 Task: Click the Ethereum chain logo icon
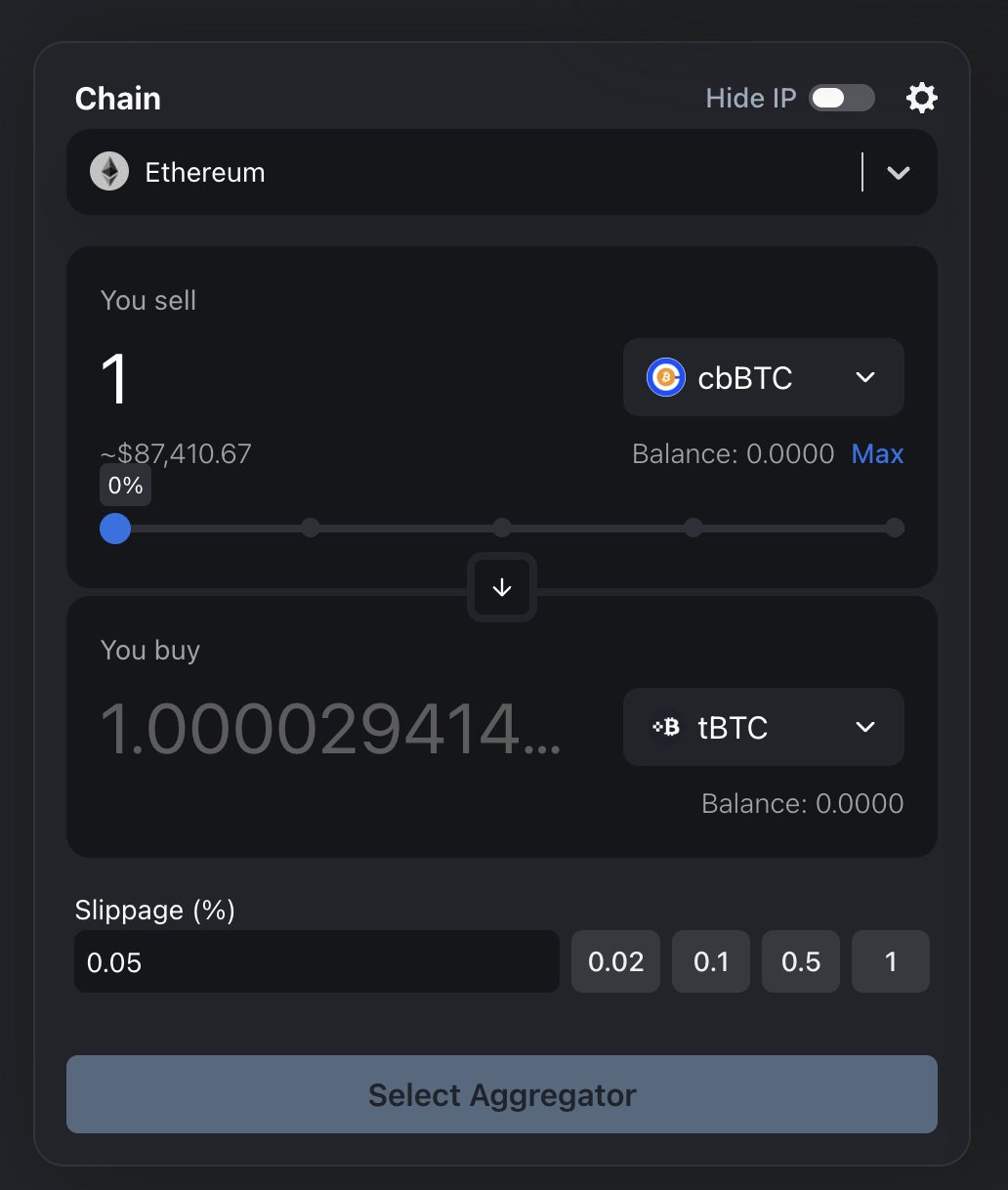(x=109, y=172)
